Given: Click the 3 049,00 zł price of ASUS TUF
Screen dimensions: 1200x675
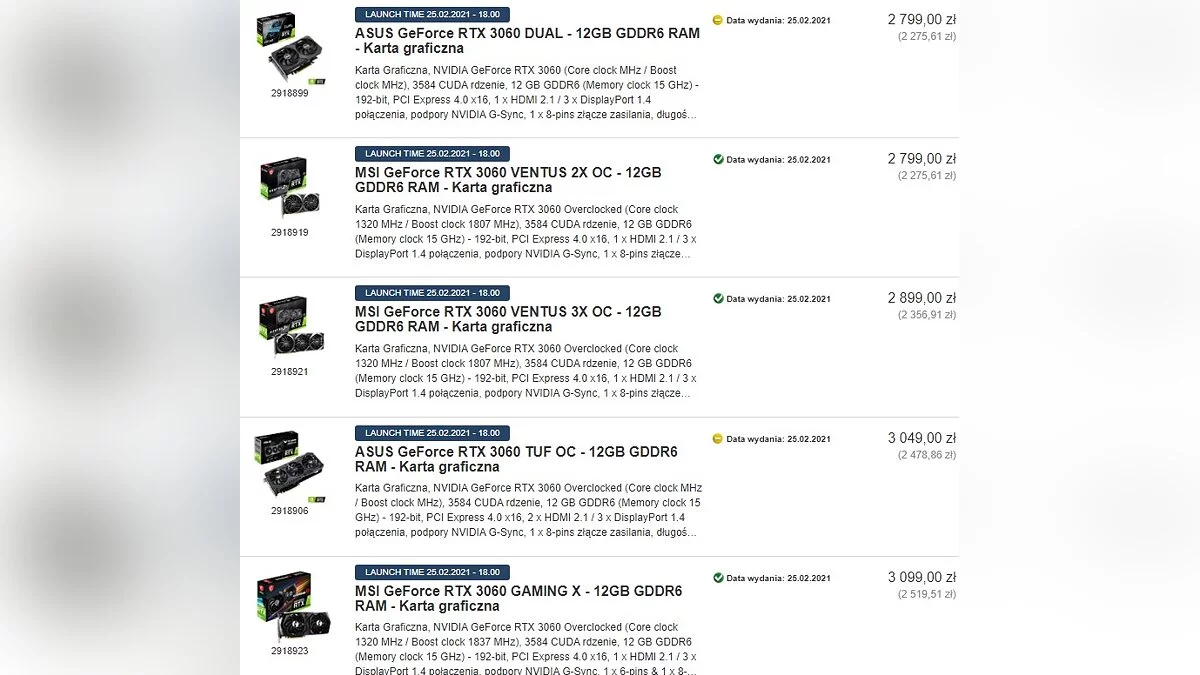Looking at the screenshot, I should coord(921,438).
